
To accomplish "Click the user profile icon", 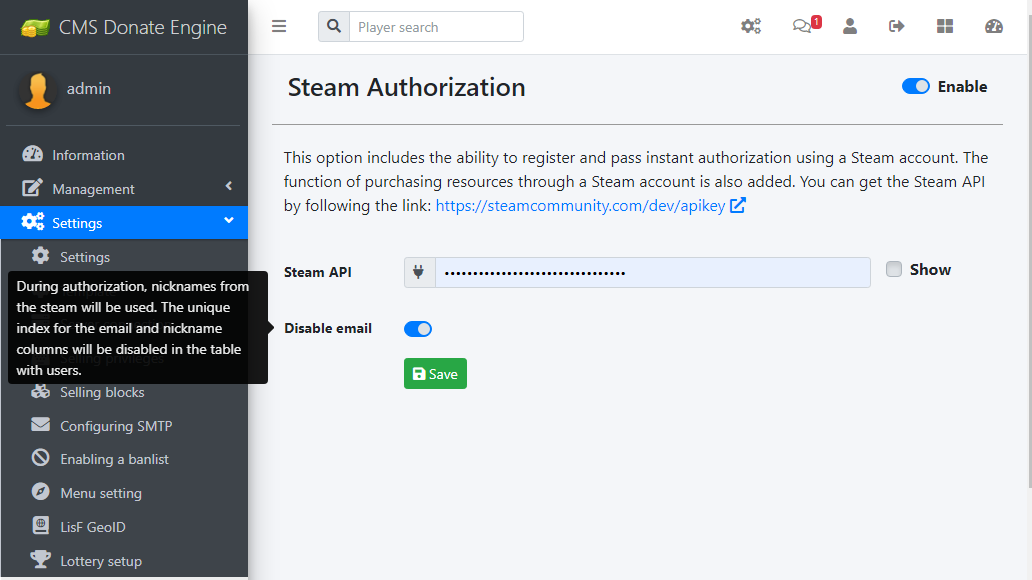I will pos(850,27).
